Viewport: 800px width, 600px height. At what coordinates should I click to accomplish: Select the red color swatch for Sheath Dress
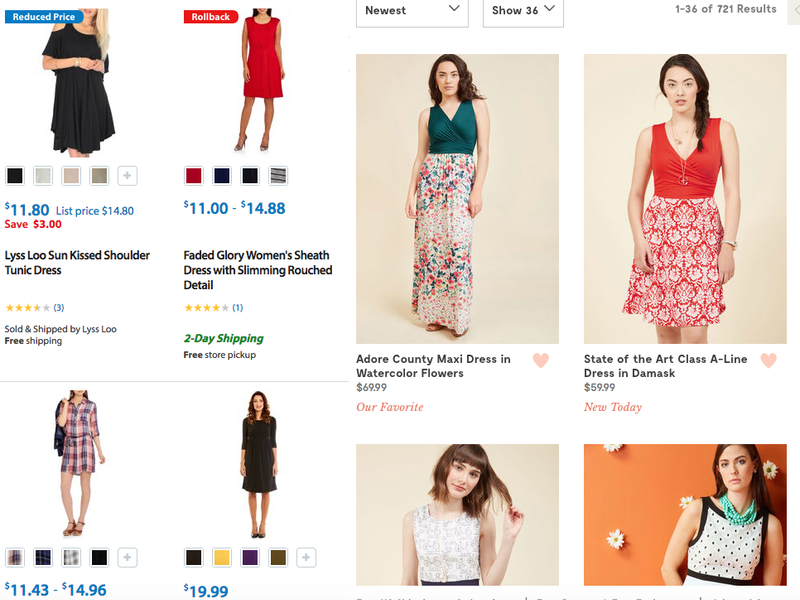(x=193, y=176)
